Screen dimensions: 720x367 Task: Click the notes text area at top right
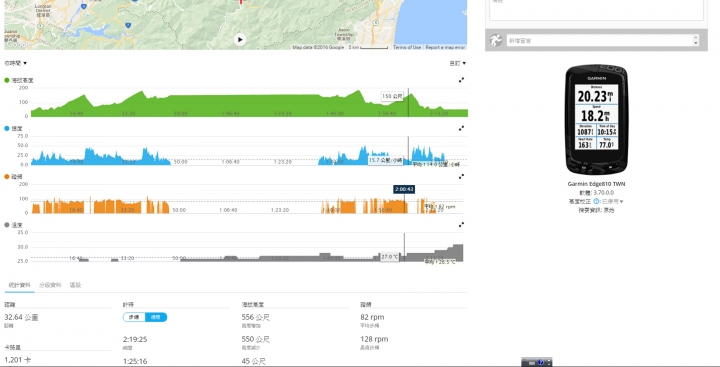(596, 9)
